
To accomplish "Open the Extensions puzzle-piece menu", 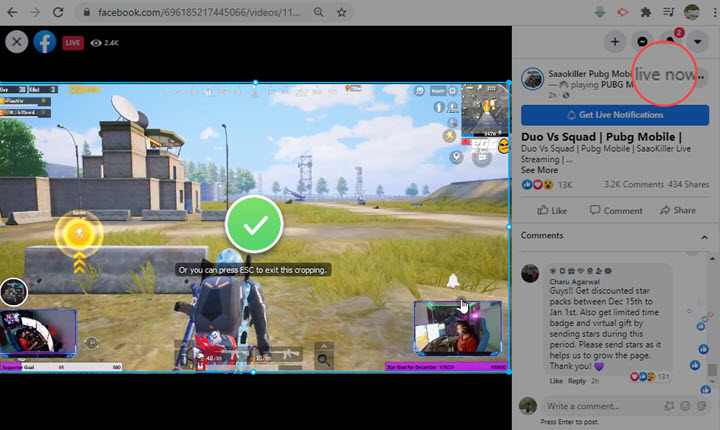I will point(646,12).
